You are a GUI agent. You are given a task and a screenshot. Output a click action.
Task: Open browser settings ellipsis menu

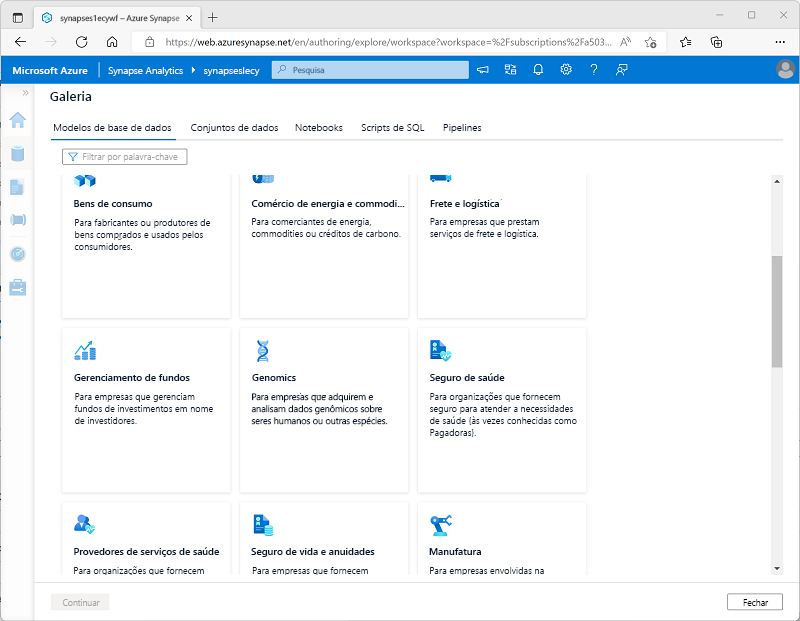[x=780, y=42]
